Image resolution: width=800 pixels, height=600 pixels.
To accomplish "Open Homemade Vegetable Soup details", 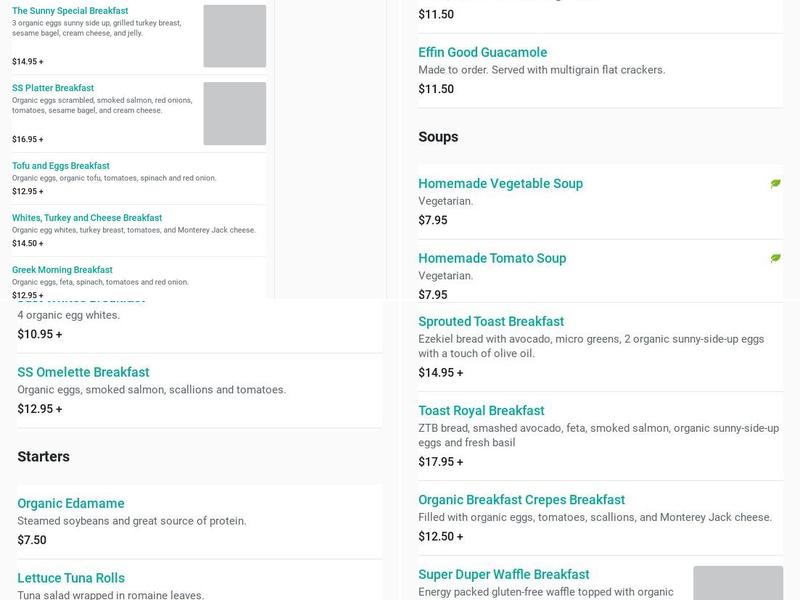I will pos(500,184).
